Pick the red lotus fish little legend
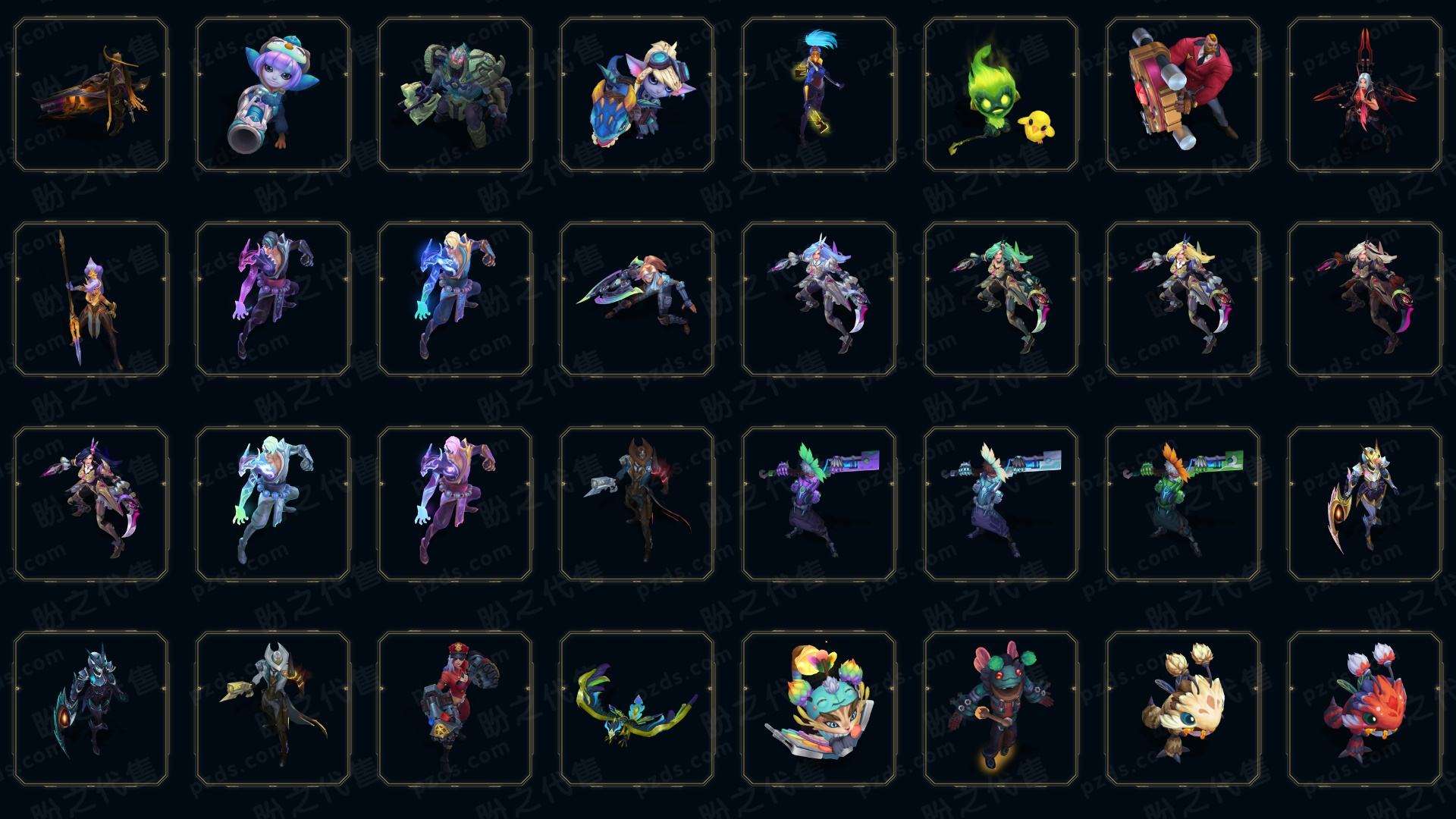The height and width of the screenshot is (819, 1456). [1364, 708]
